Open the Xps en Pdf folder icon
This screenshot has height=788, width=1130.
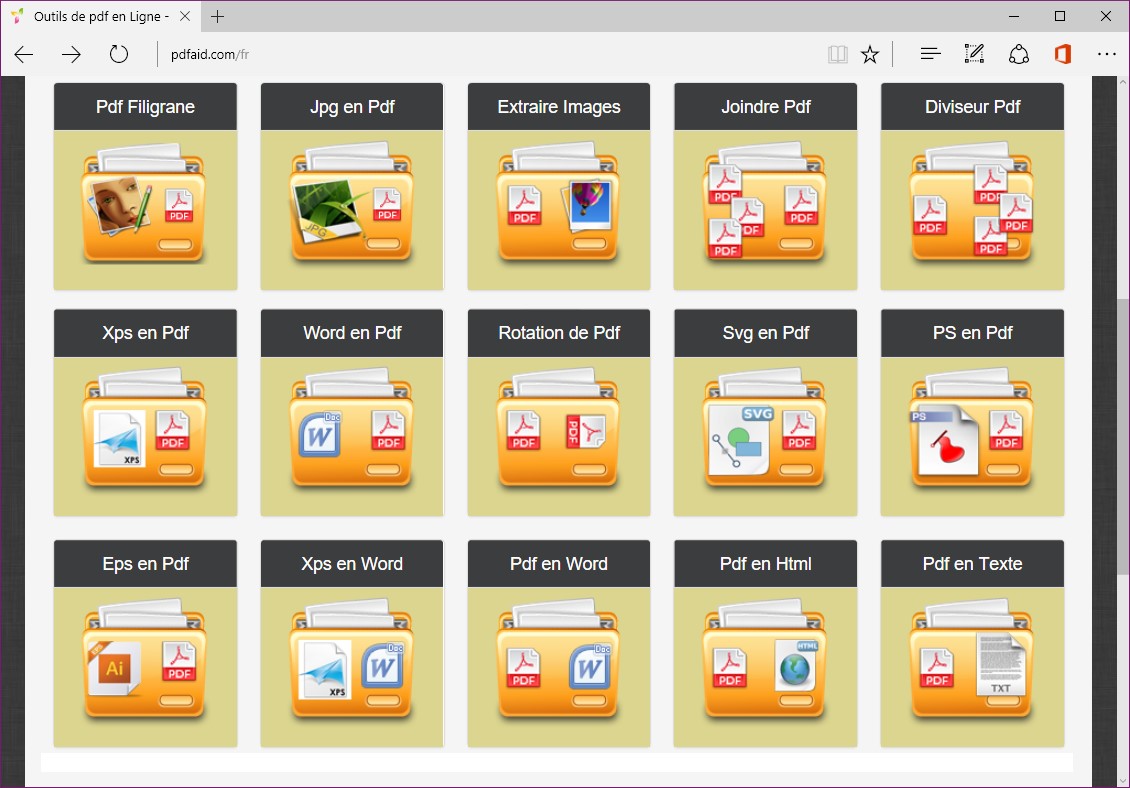(145, 430)
